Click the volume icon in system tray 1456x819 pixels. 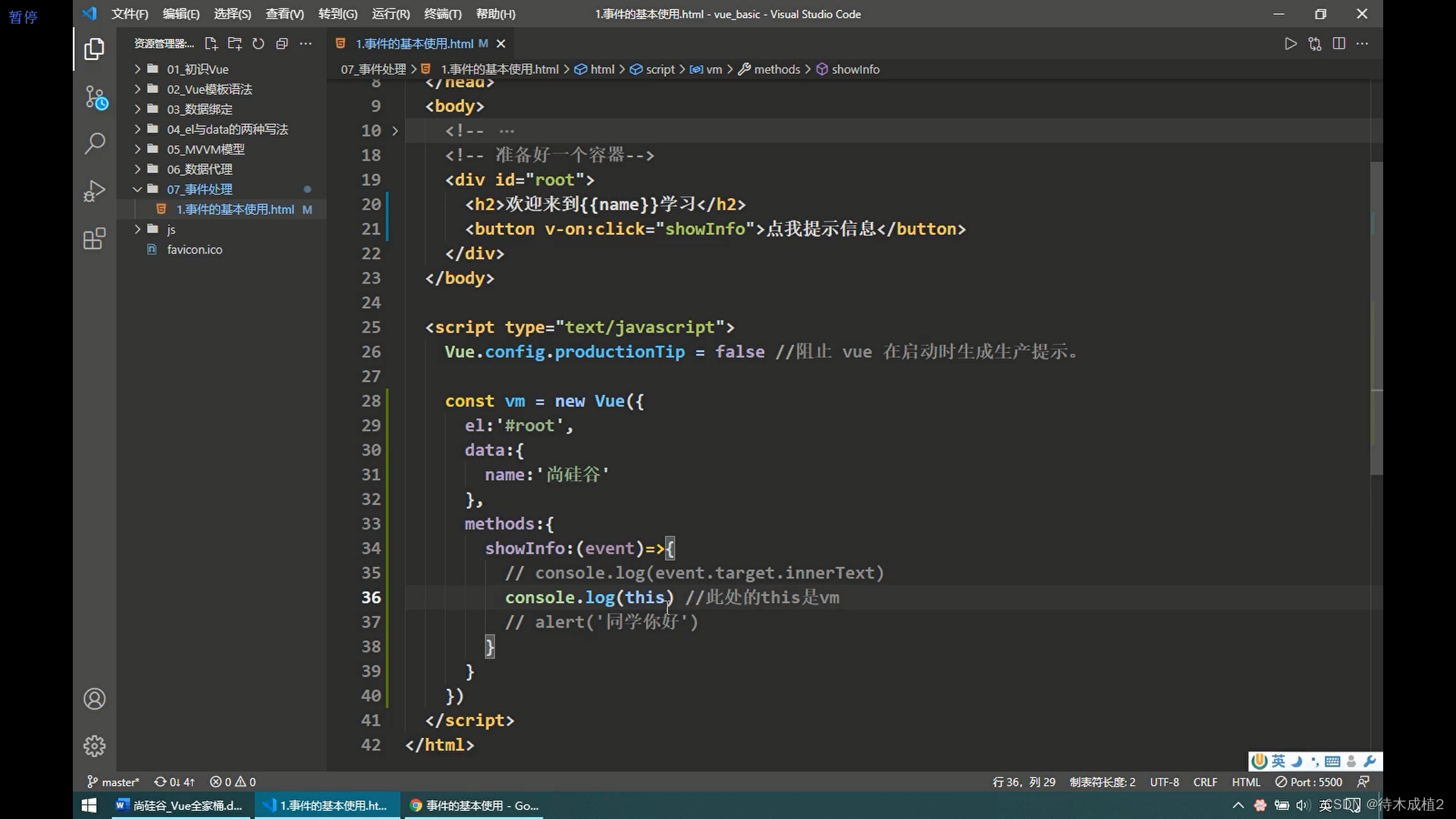click(x=1303, y=805)
